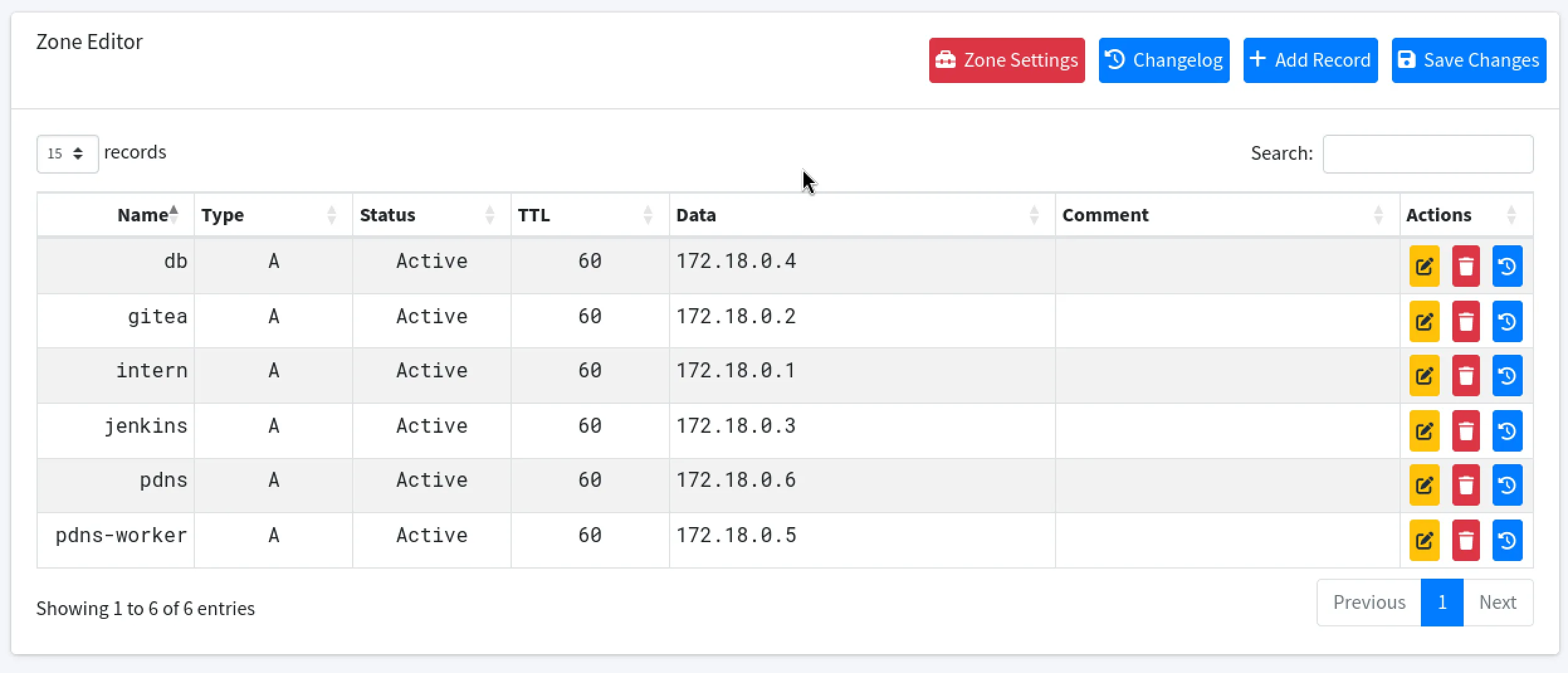
Task: Show changelog for intern record
Action: [1507, 375]
